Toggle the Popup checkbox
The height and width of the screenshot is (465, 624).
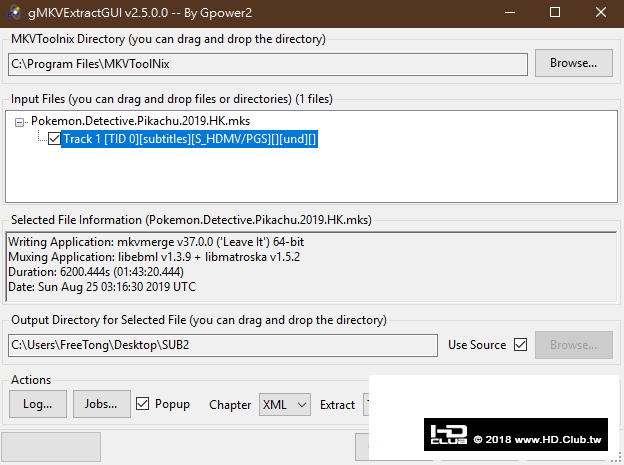tap(142, 404)
